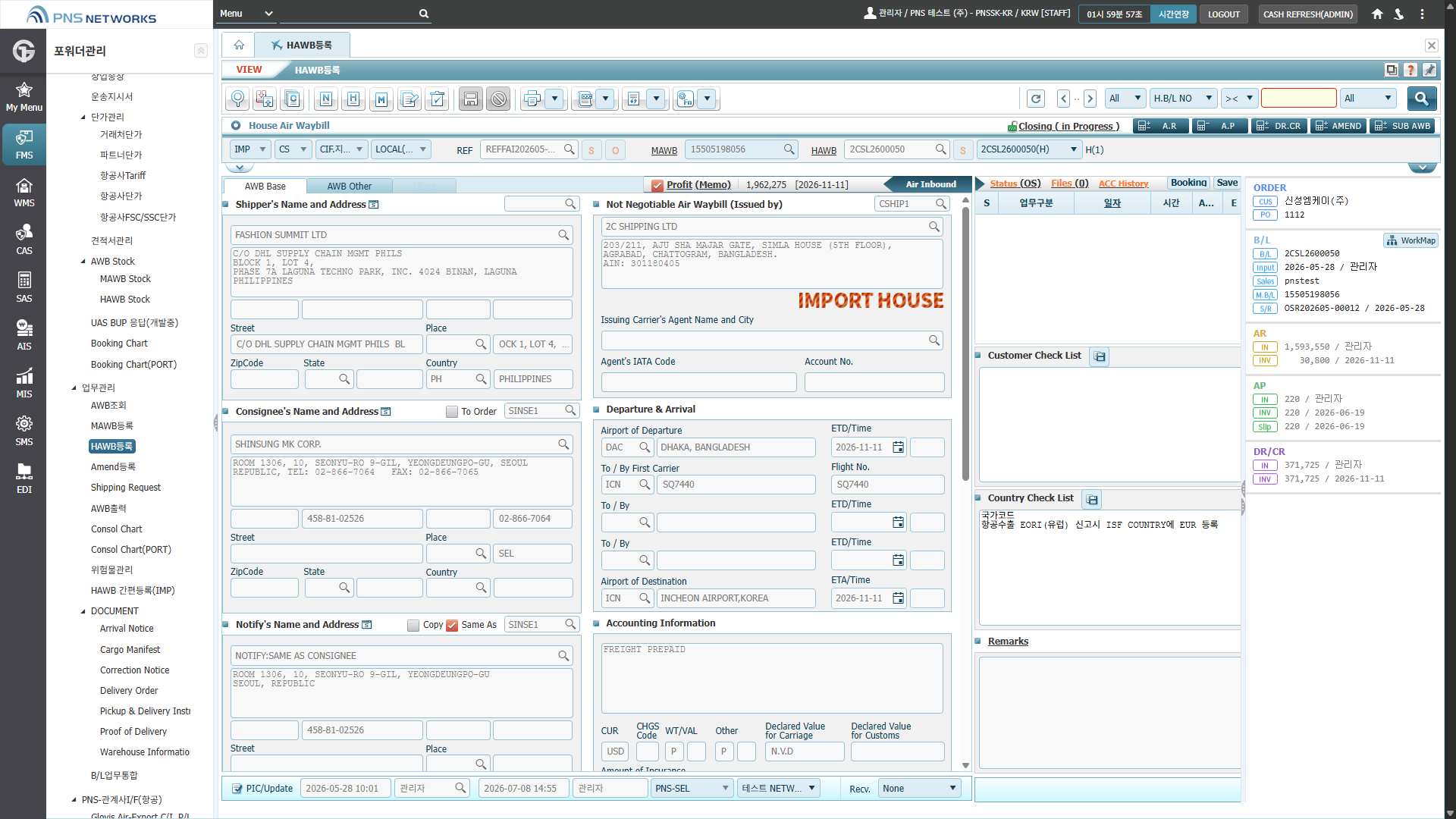This screenshot has width=1456, height=819.
Task: Toggle the To Order checkbox
Action: [452, 412]
